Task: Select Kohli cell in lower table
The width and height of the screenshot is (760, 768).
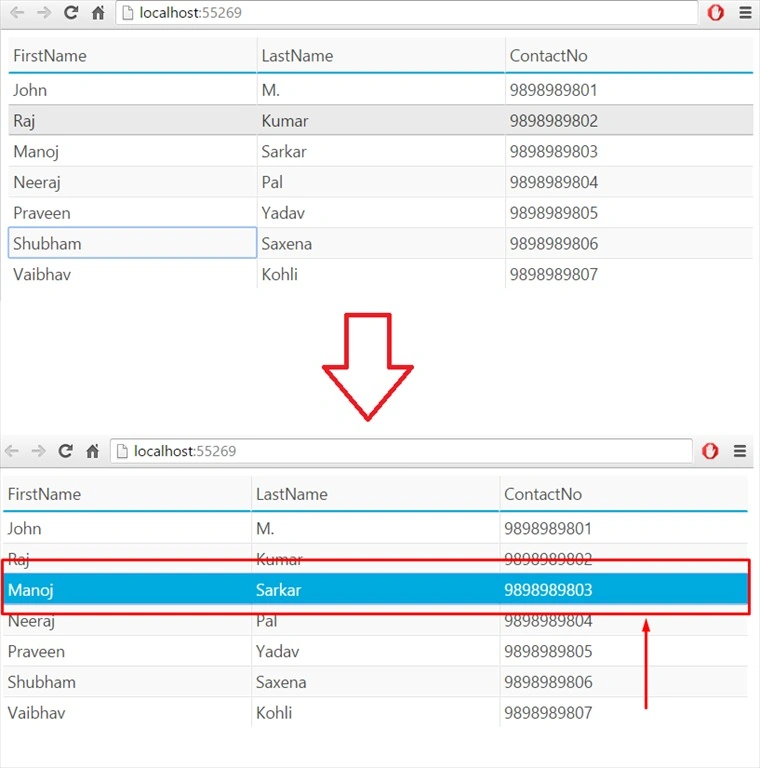Action: [x=376, y=713]
